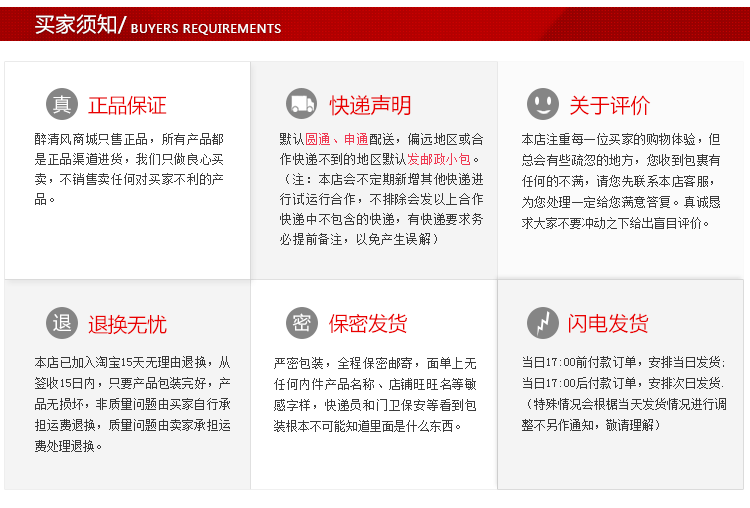Select the 快递声明 heading
The width and height of the screenshot is (750, 508).
pyautogui.click(x=370, y=105)
